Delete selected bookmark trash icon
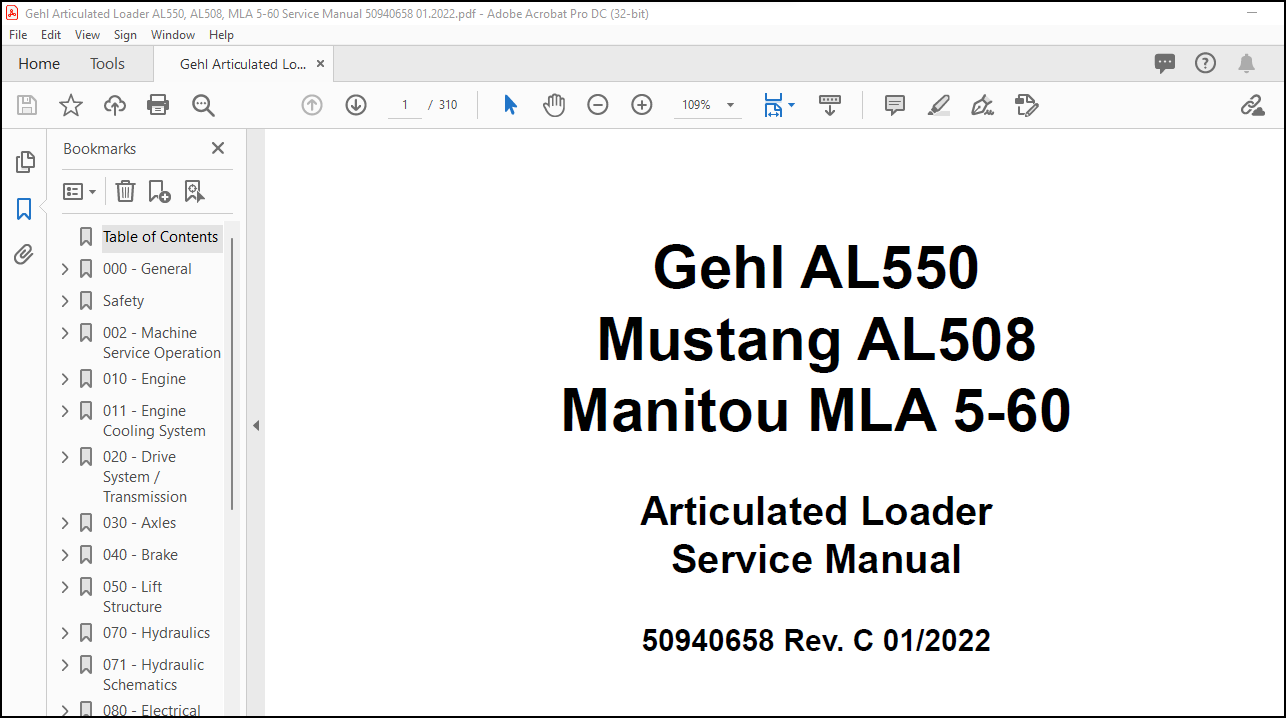 tap(125, 191)
